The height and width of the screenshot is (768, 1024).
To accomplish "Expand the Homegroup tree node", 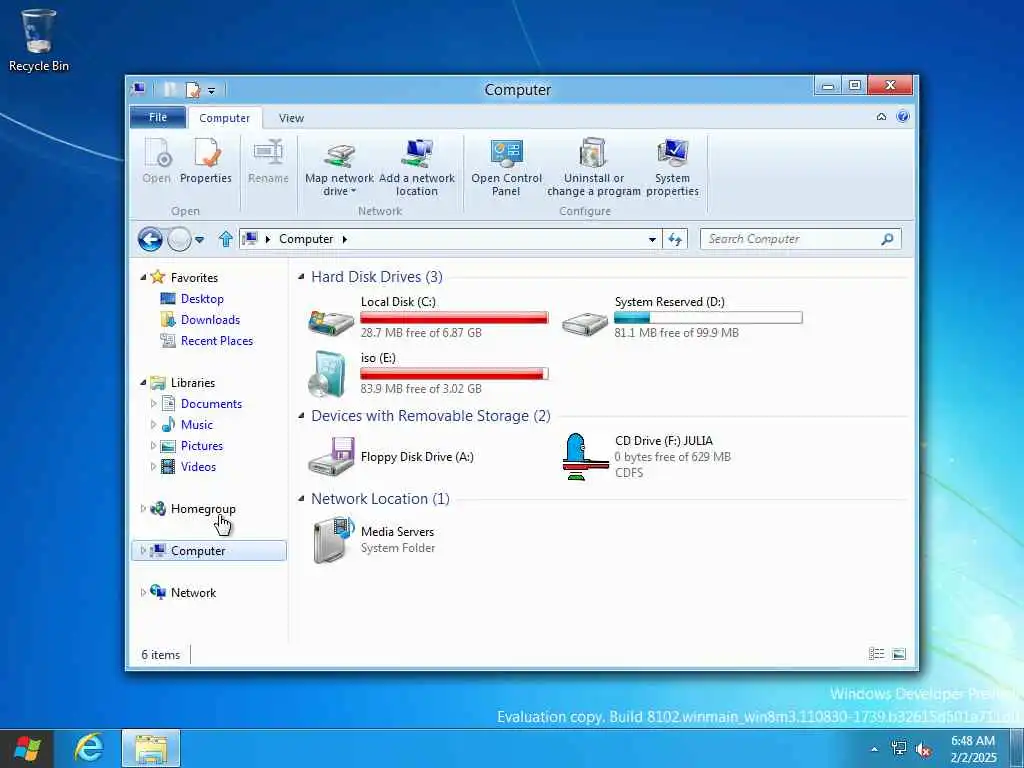I will click(x=143, y=508).
